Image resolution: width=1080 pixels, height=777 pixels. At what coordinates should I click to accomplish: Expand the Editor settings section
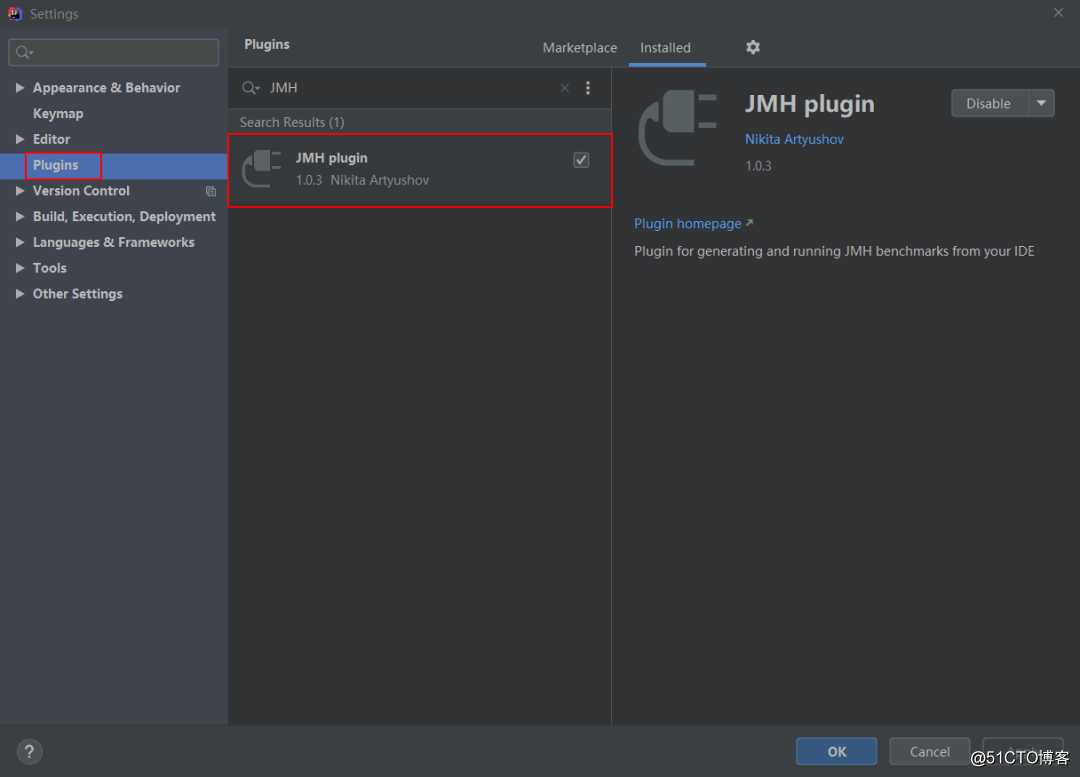pos(20,139)
